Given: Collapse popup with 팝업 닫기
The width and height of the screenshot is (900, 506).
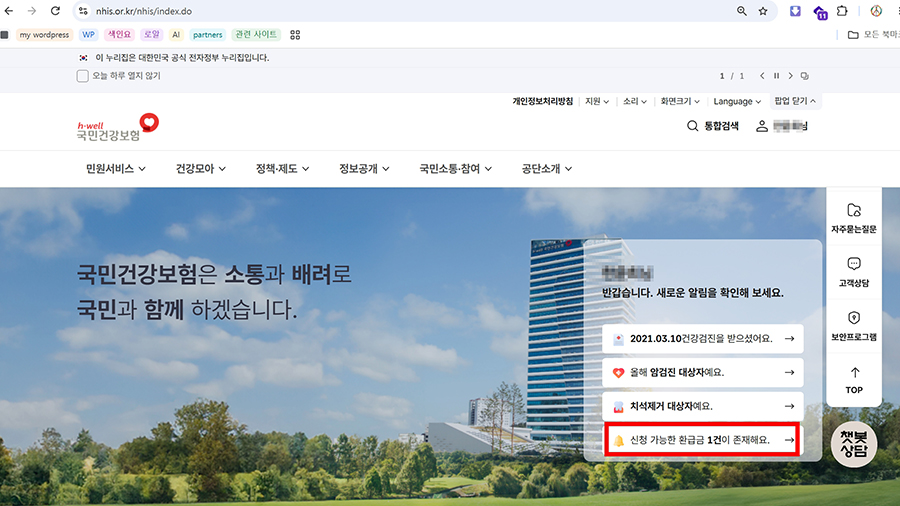Looking at the screenshot, I should click(795, 101).
